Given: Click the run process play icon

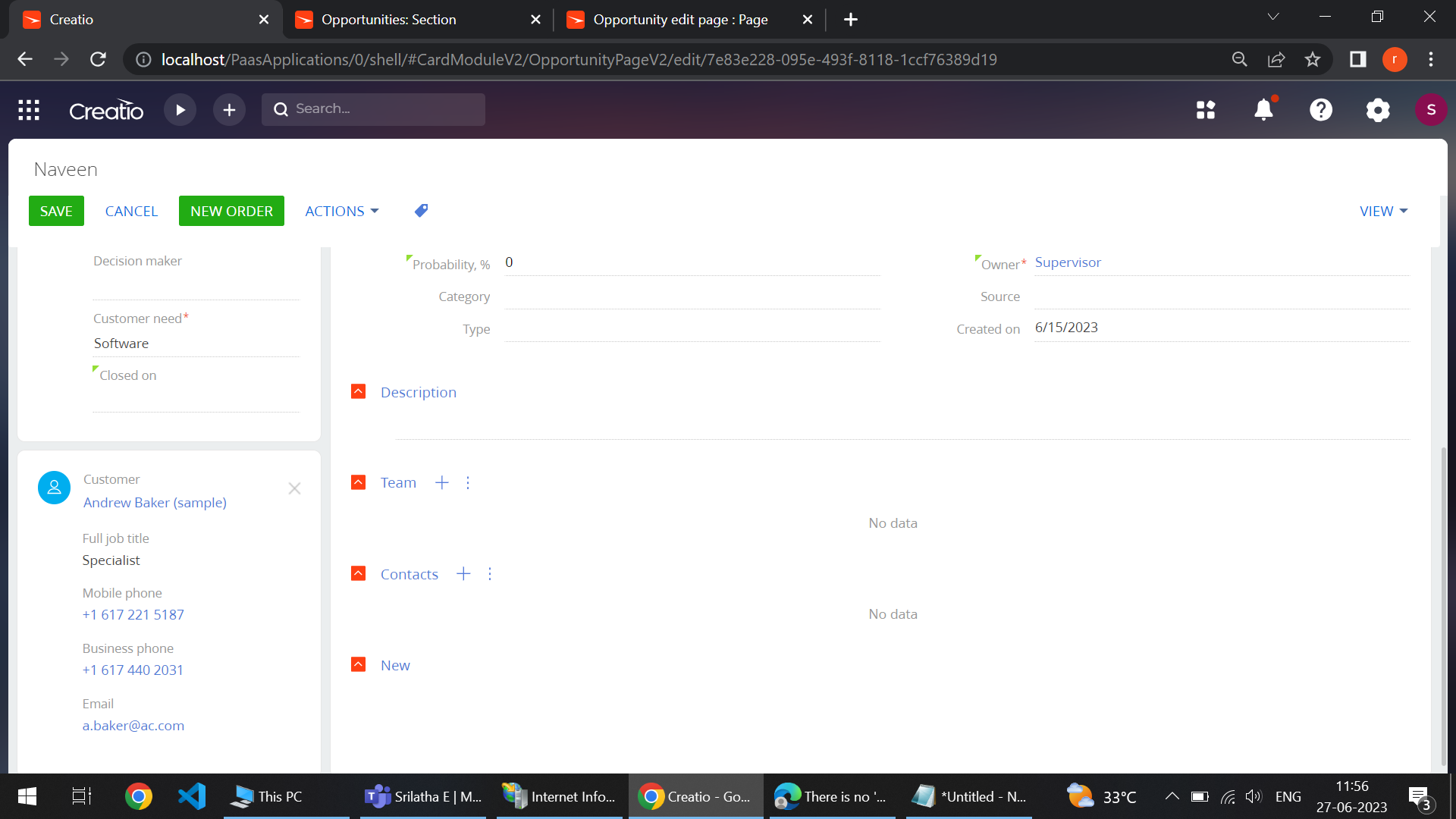Looking at the screenshot, I should [x=180, y=110].
